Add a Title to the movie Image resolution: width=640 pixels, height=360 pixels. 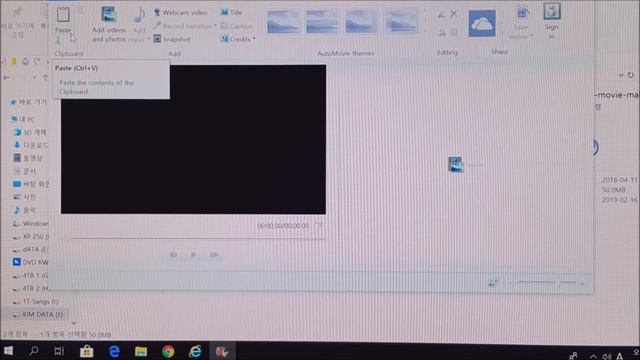click(x=231, y=13)
